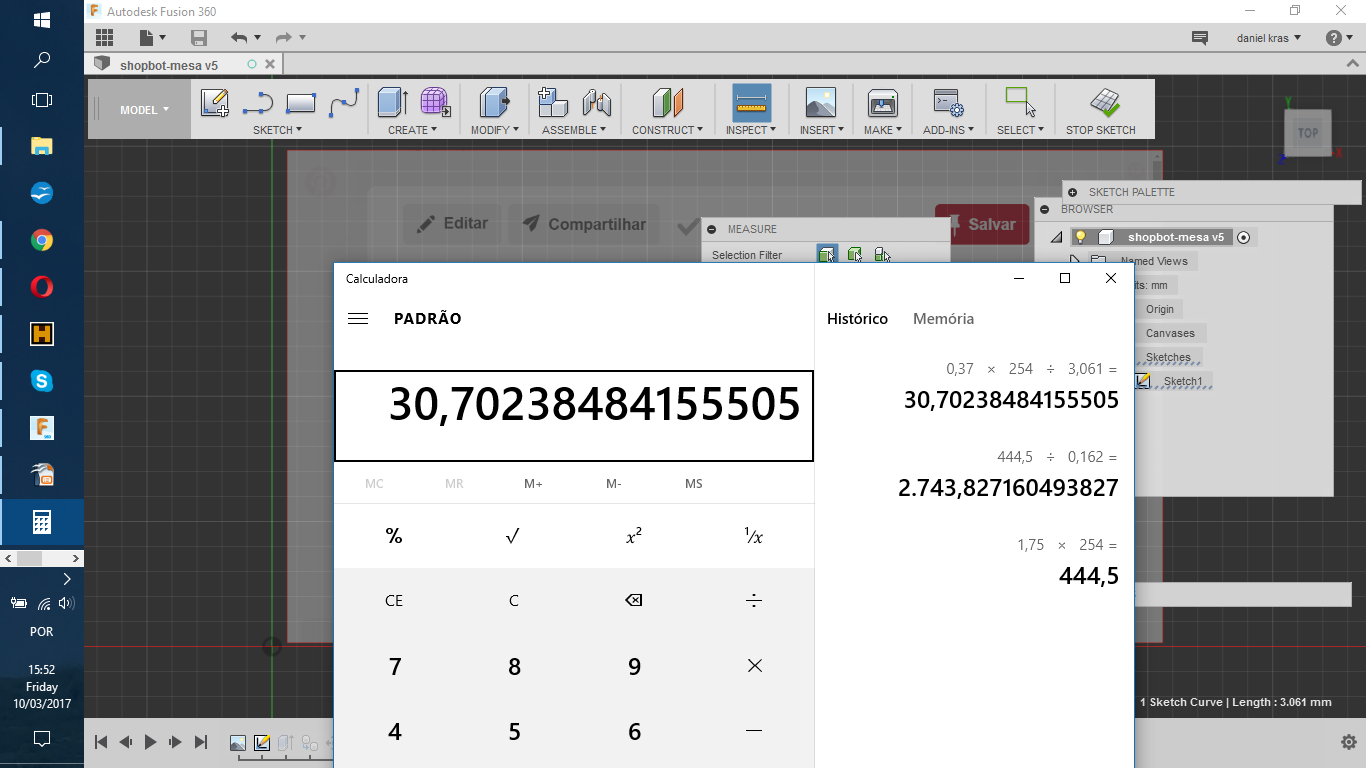The image size is (1366, 768).
Task: Expand the SKETCH PALETTE panel
Action: tap(1072, 192)
